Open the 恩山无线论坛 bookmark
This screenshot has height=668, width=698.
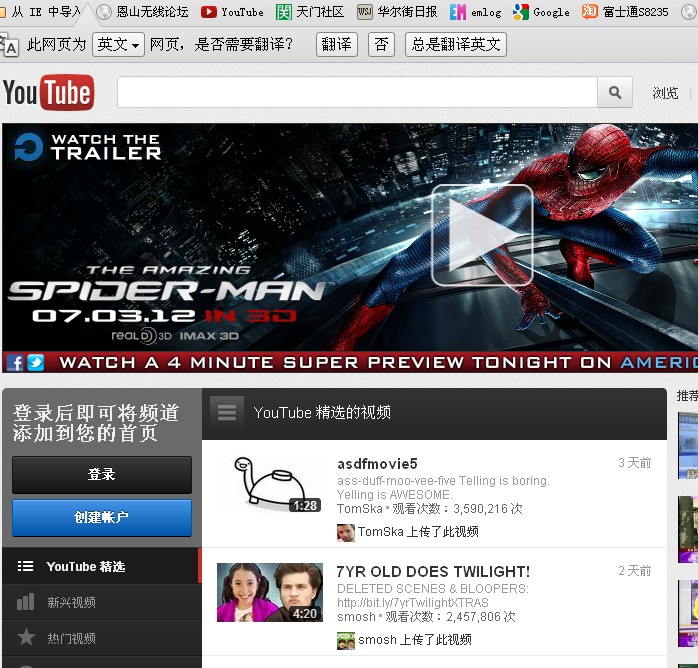coord(143,12)
